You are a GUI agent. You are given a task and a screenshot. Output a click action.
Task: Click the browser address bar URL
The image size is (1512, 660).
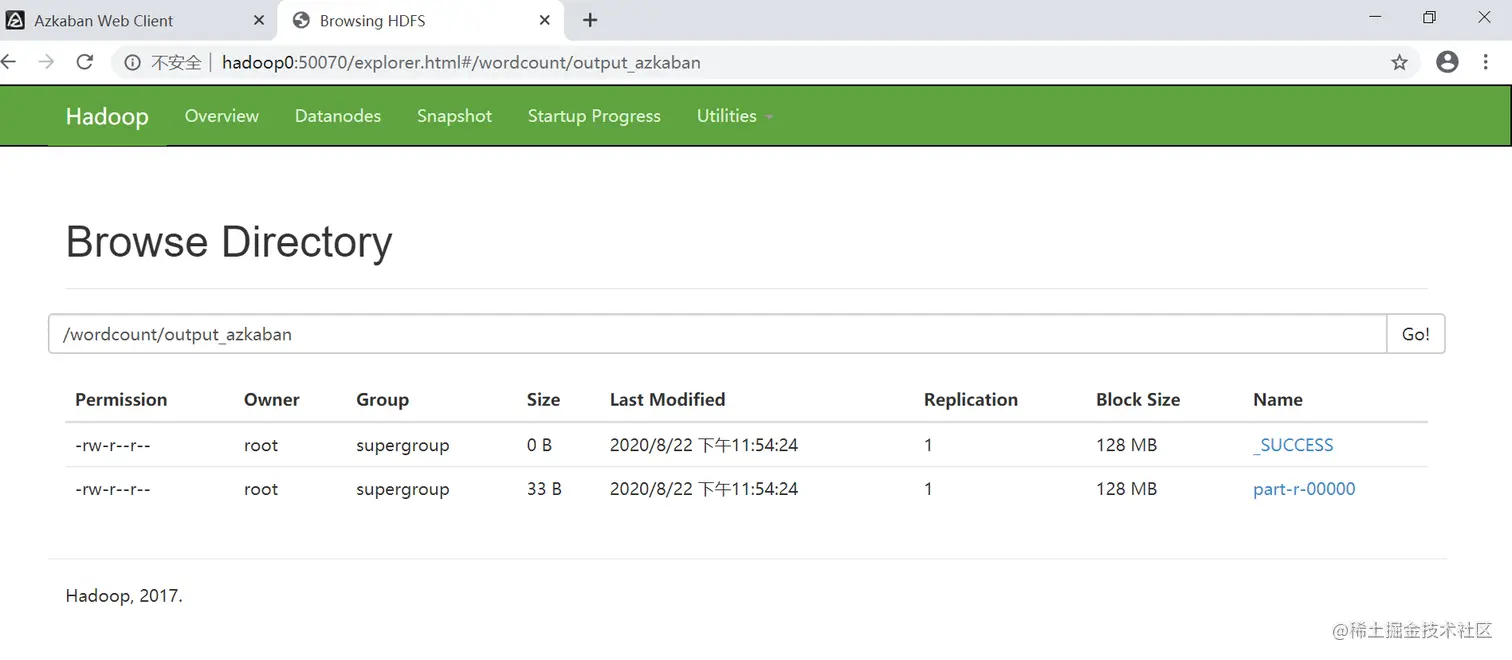tap(461, 62)
